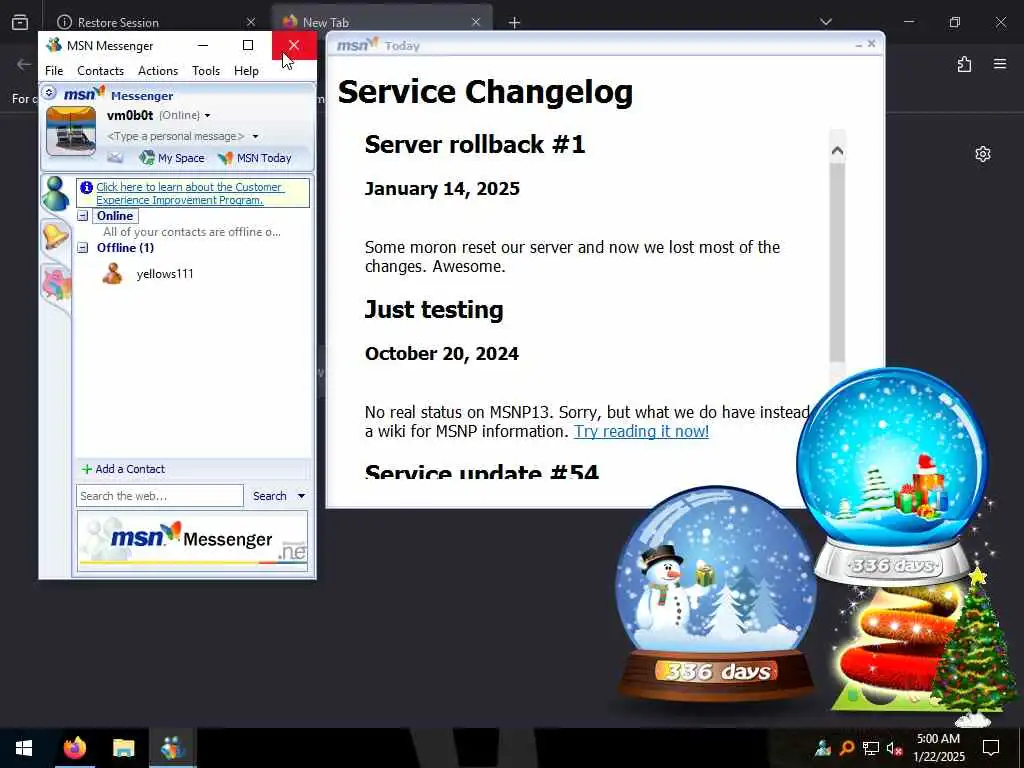Open the Search dropdown arrow

click(301, 496)
